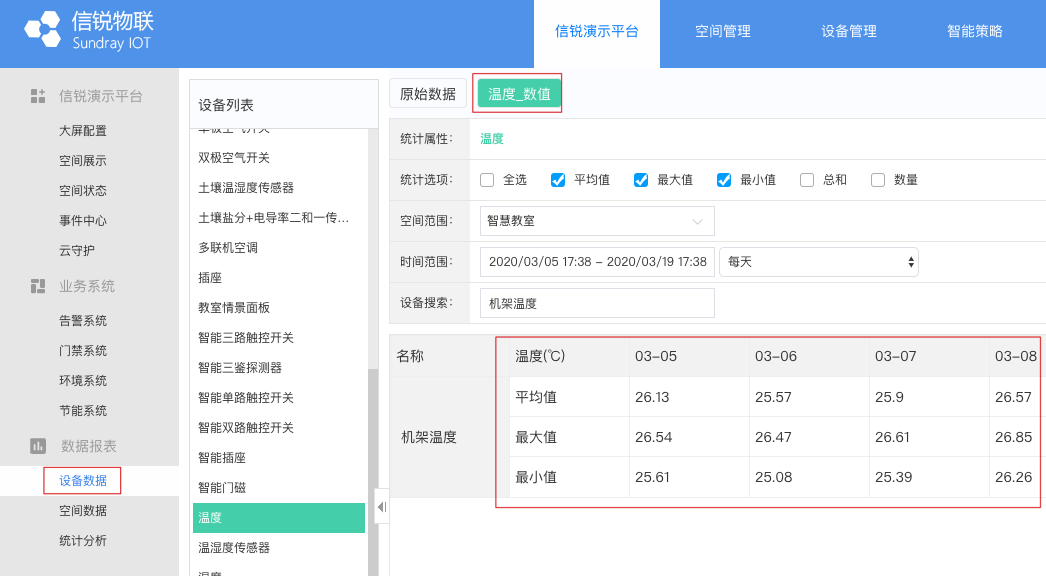1046x576 pixels.
Task: Open the 设备管理 top tab
Action: (x=849, y=31)
